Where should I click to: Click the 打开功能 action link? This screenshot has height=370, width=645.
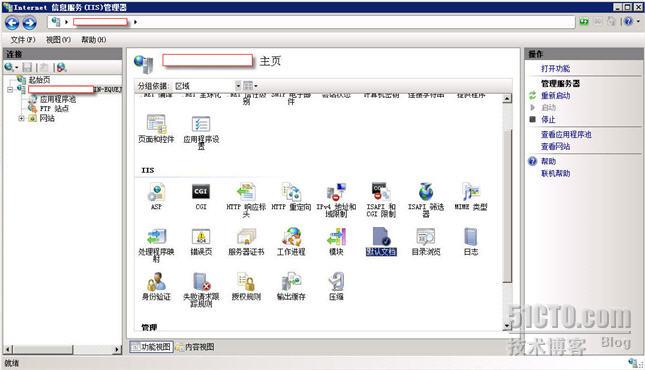pyautogui.click(x=555, y=69)
